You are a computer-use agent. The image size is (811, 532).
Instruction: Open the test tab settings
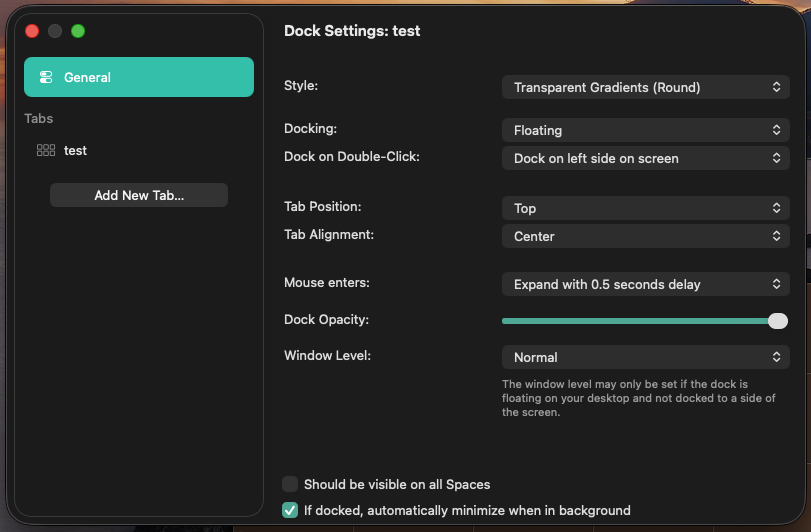(x=76, y=151)
